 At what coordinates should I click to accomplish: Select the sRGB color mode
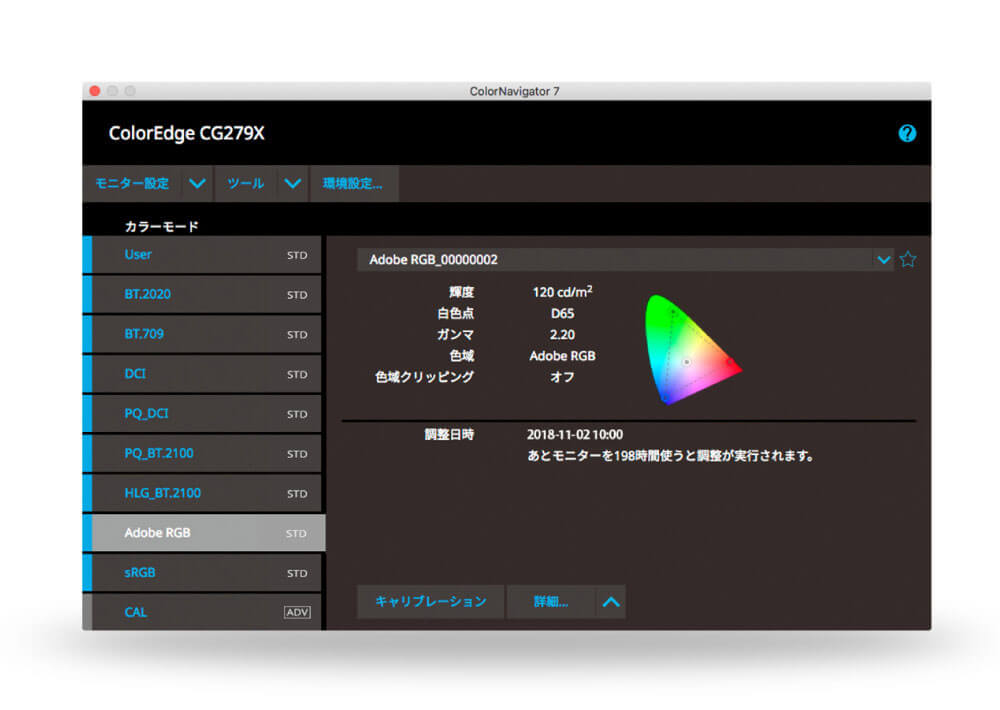click(202, 573)
